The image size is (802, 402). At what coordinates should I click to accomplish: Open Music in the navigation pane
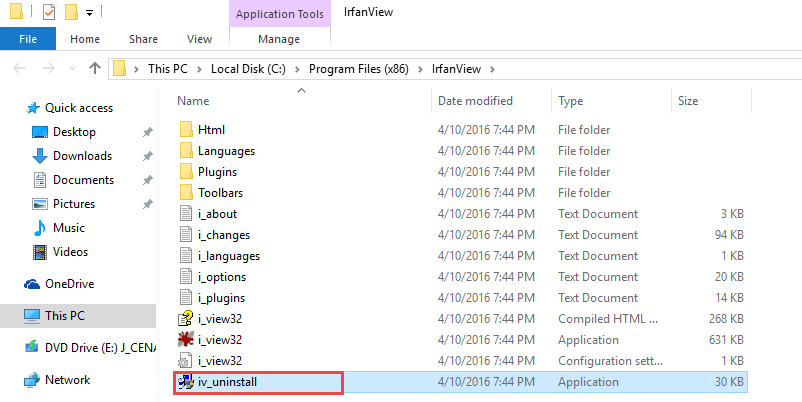click(69, 228)
